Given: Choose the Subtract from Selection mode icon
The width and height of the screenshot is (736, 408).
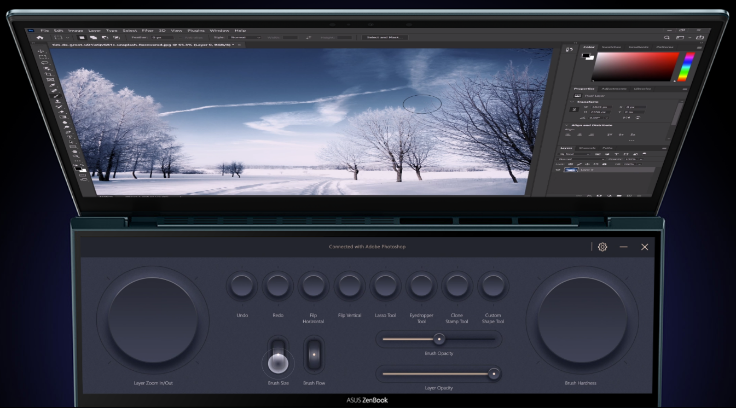Looking at the screenshot, I should coord(105,37).
